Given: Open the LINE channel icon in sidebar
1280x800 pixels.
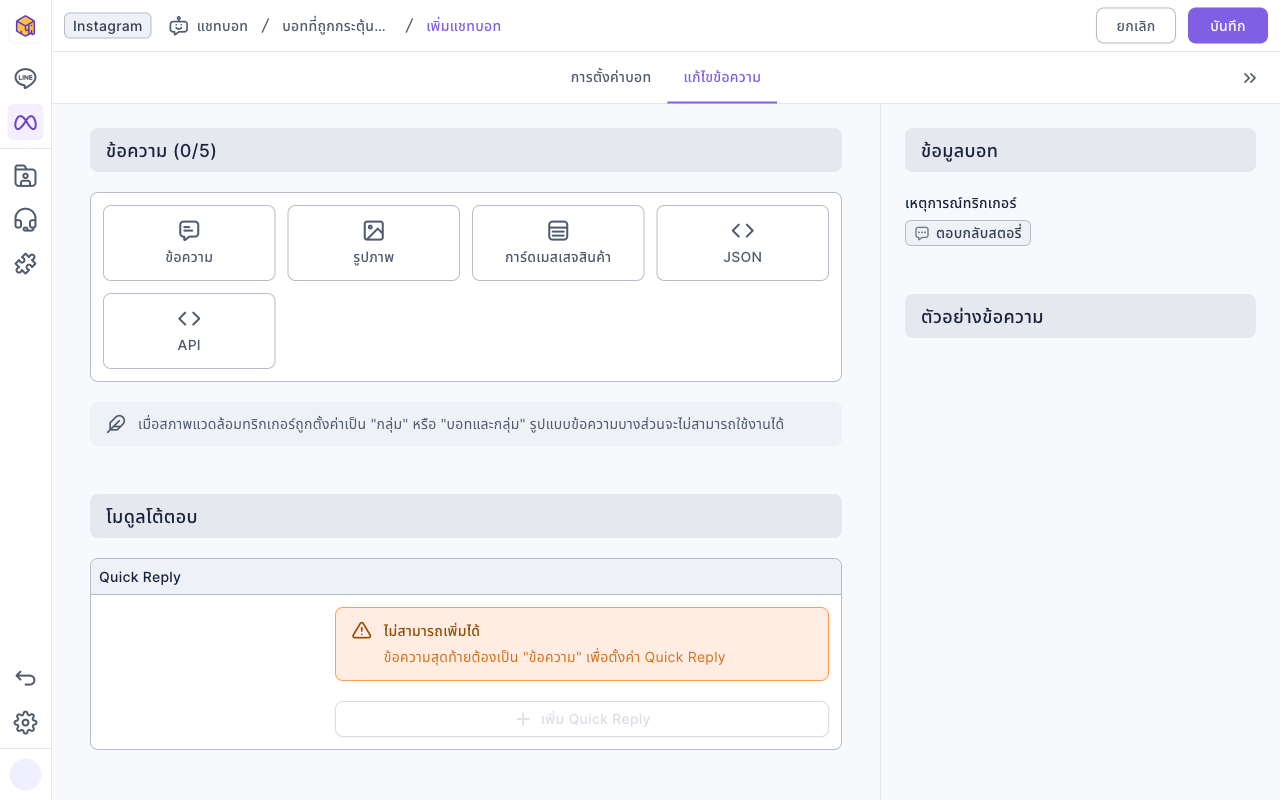Looking at the screenshot, I should (x=26, y=78).
